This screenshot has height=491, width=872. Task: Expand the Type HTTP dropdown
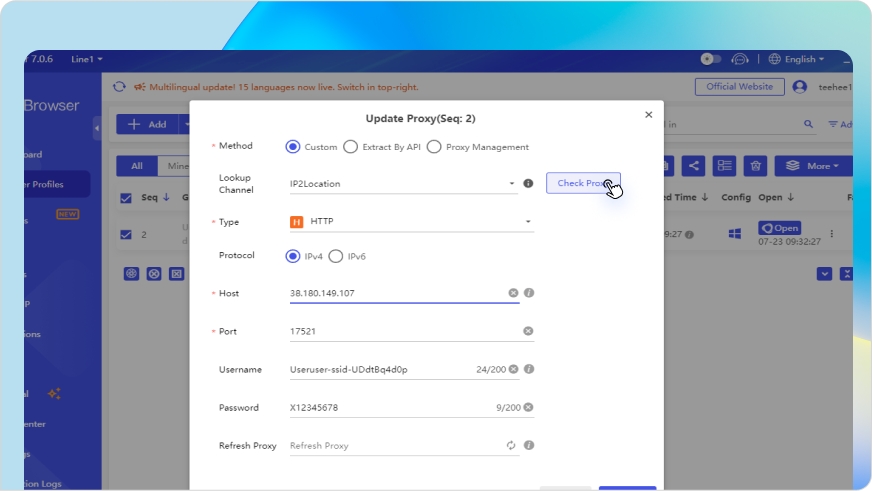pos(411,222)
